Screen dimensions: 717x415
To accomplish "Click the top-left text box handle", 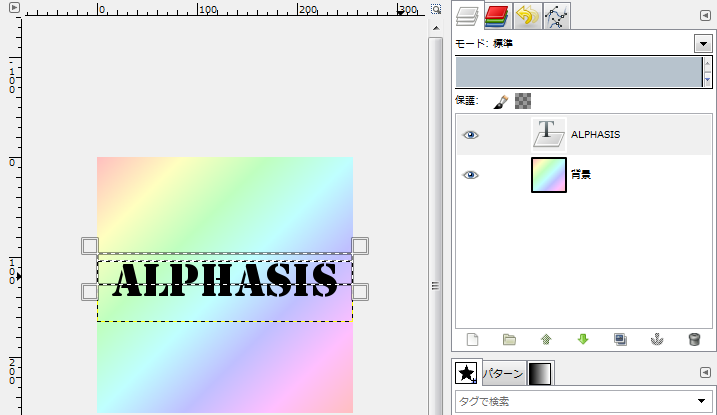I will pyautogui.click(x=90, y=246).
